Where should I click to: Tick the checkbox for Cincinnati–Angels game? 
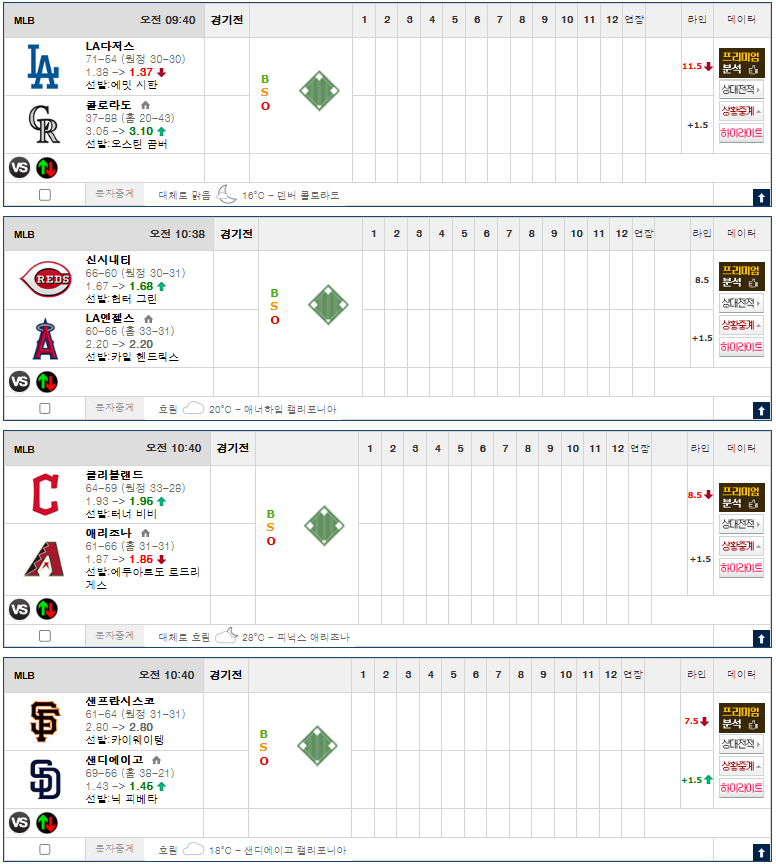pyautogui.click(x=45, y=408)
